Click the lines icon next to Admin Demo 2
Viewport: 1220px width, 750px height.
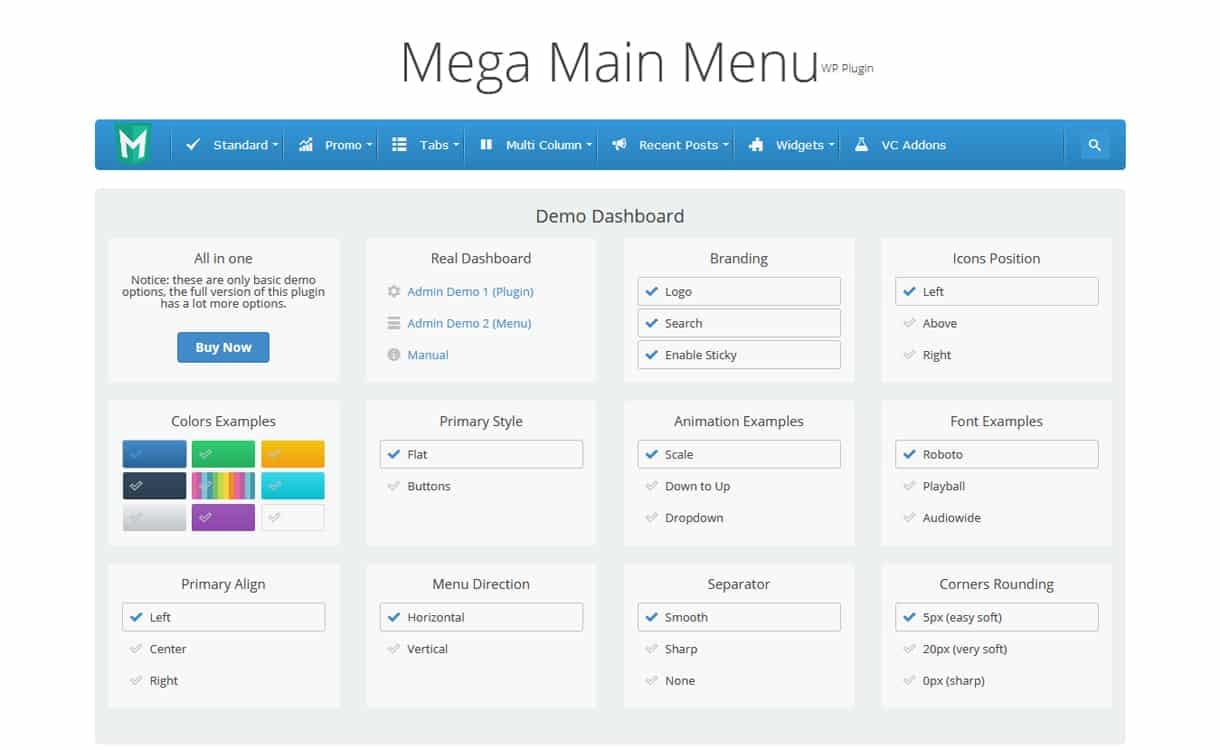coord(394,324)
